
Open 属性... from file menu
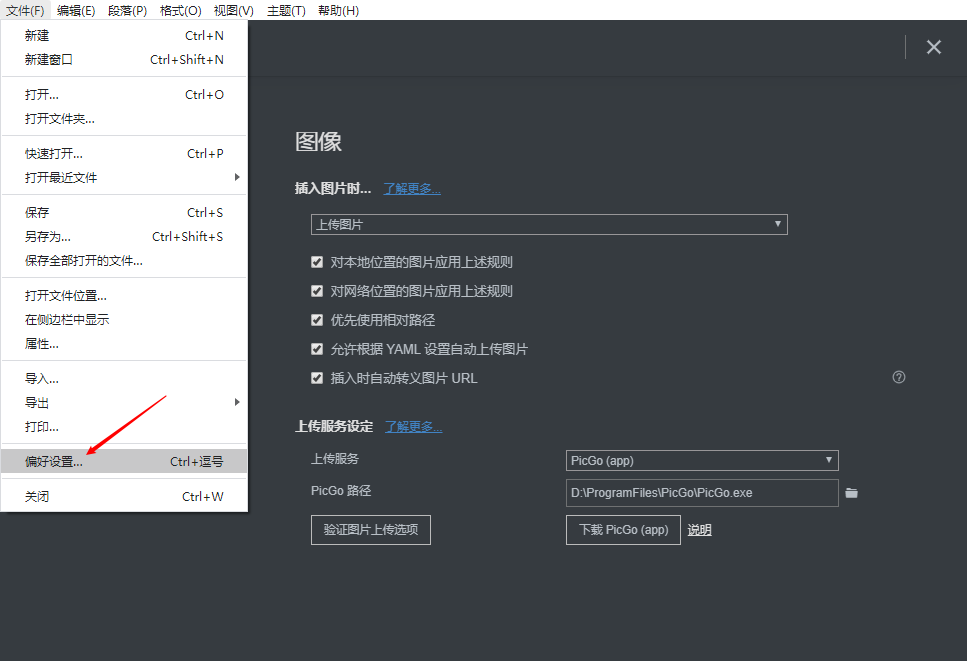pyautogui.click(x=124, y=344)
